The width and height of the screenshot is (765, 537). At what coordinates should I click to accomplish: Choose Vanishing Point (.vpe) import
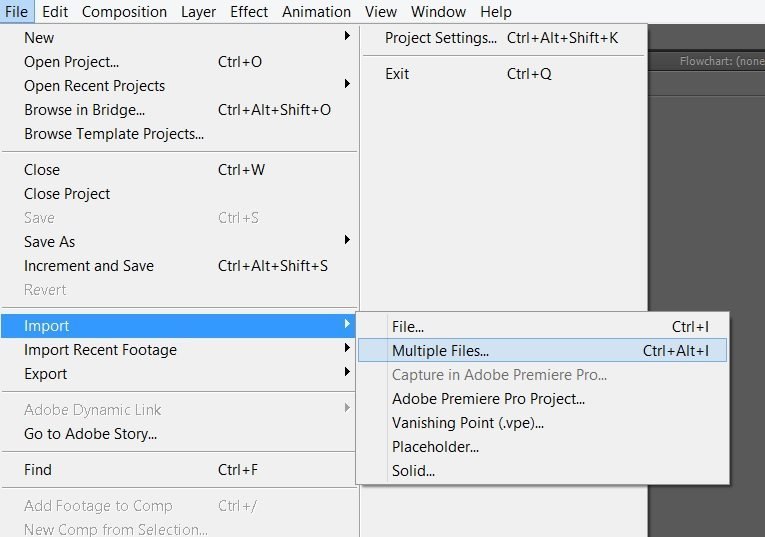(x=543, y=423)
